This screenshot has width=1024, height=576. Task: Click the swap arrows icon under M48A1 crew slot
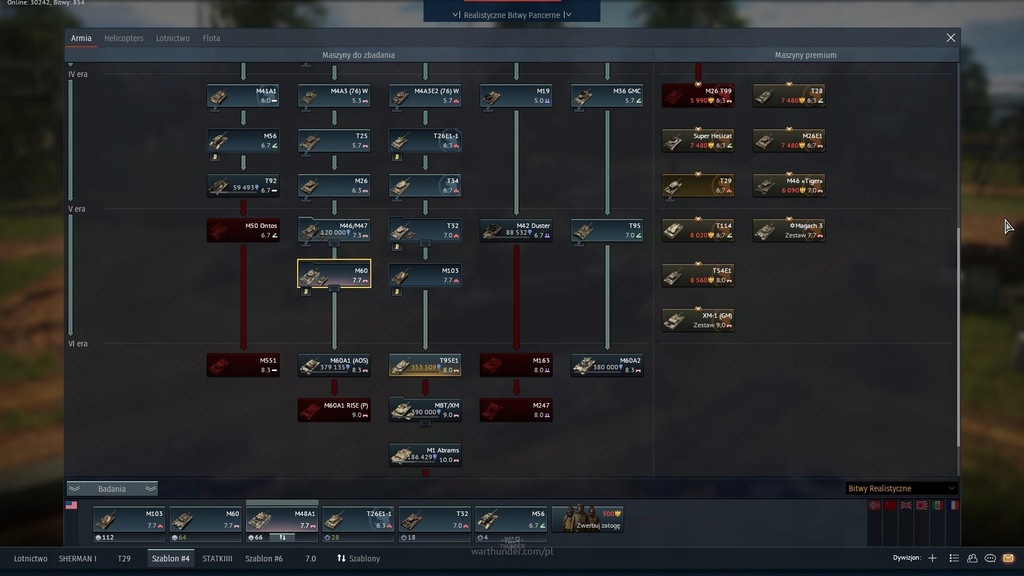[283, 537]
